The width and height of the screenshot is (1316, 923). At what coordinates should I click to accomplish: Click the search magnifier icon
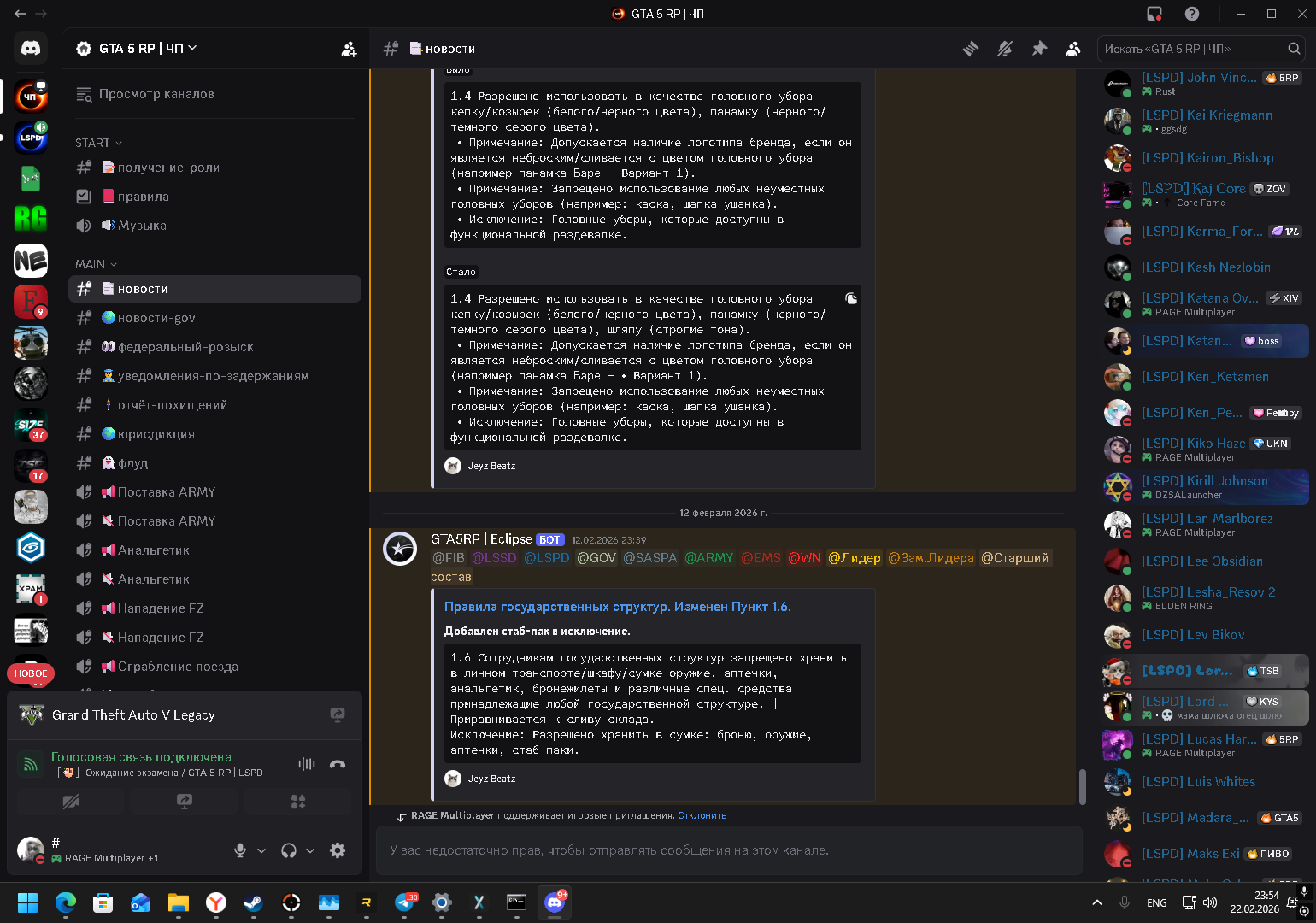1294,49
